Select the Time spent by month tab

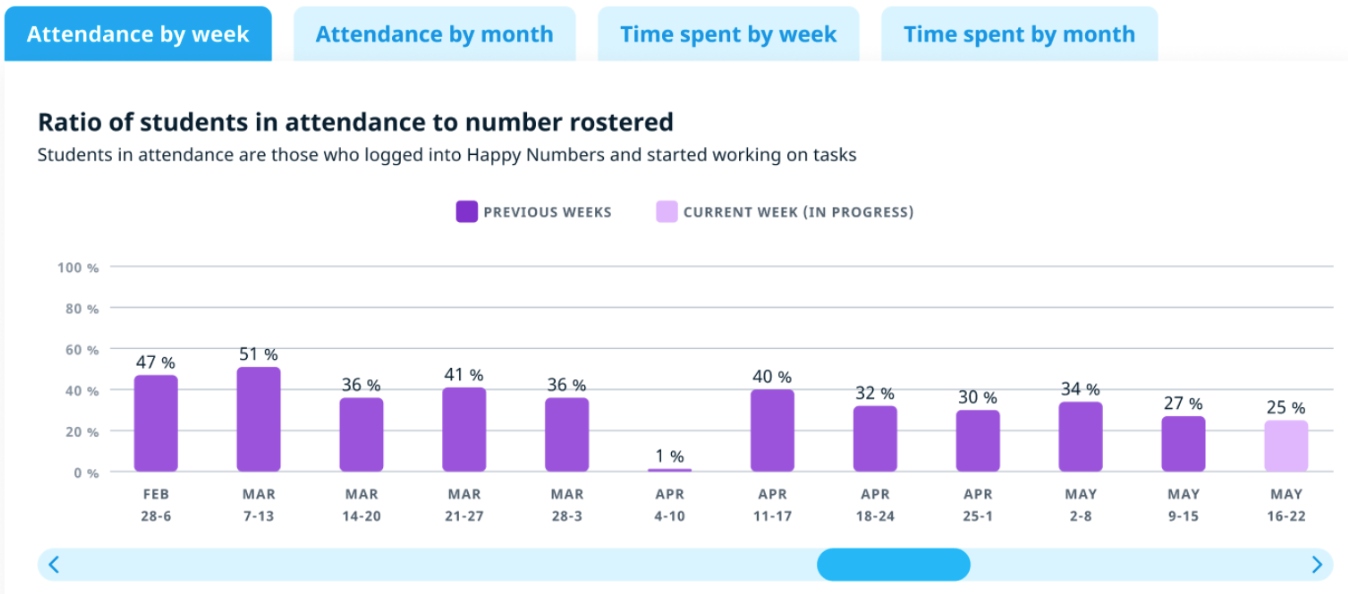pos(1019,34)
